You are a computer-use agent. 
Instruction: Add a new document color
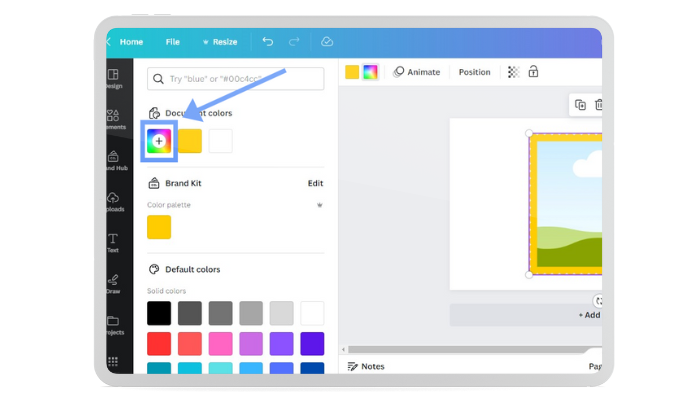click(x=159, y=141)
